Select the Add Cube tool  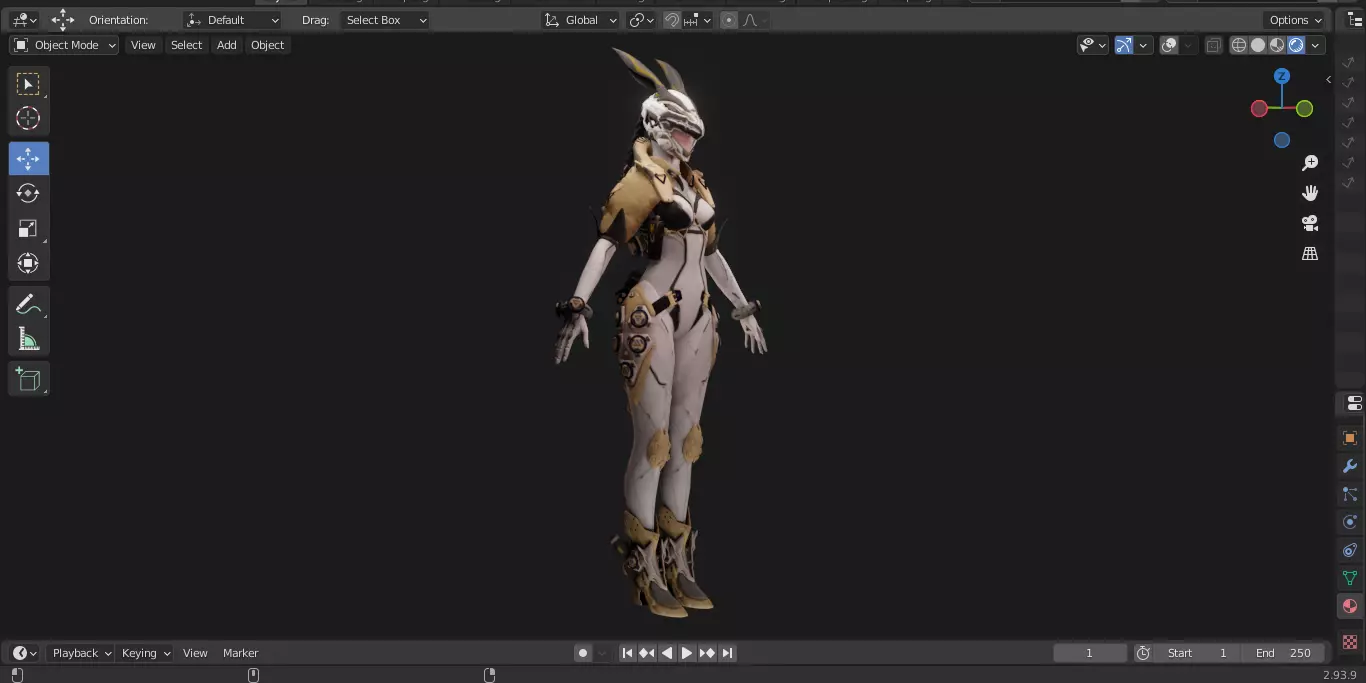[28, 379]
